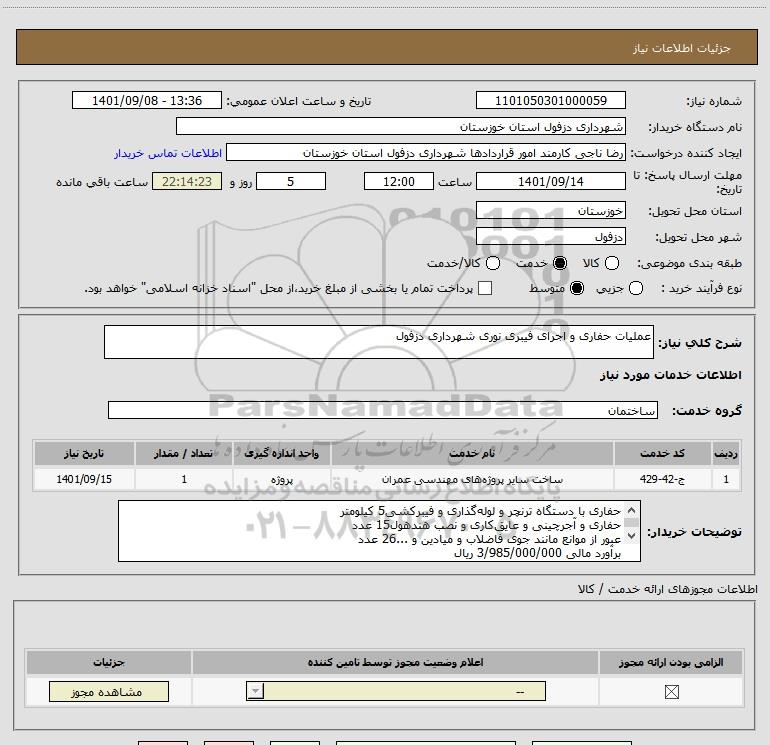Click the تاریخ نیاز column header
The width and height of the screenshot is (770, 745).
coord(84,453)
